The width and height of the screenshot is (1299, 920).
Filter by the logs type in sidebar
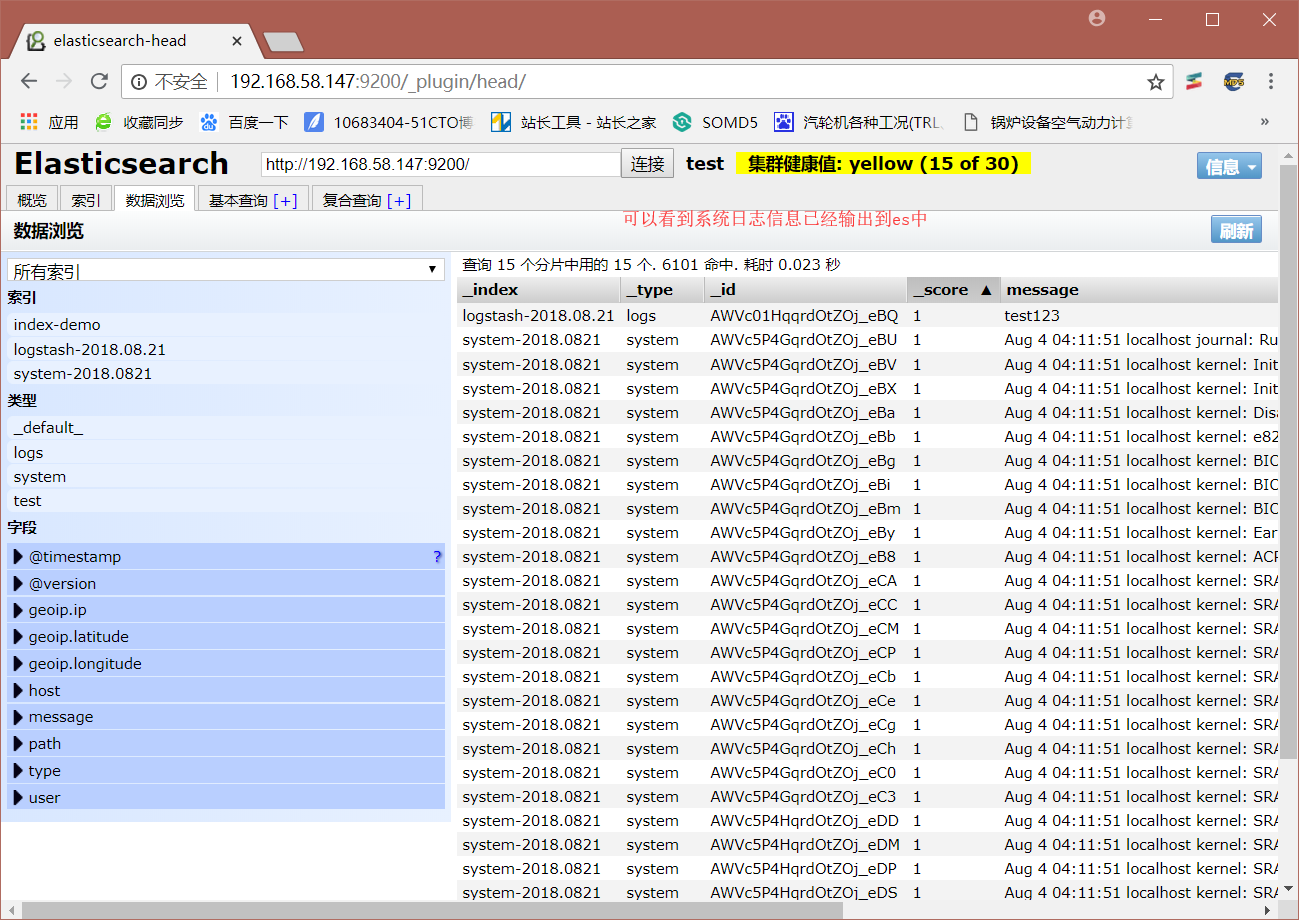pos(226,452)
